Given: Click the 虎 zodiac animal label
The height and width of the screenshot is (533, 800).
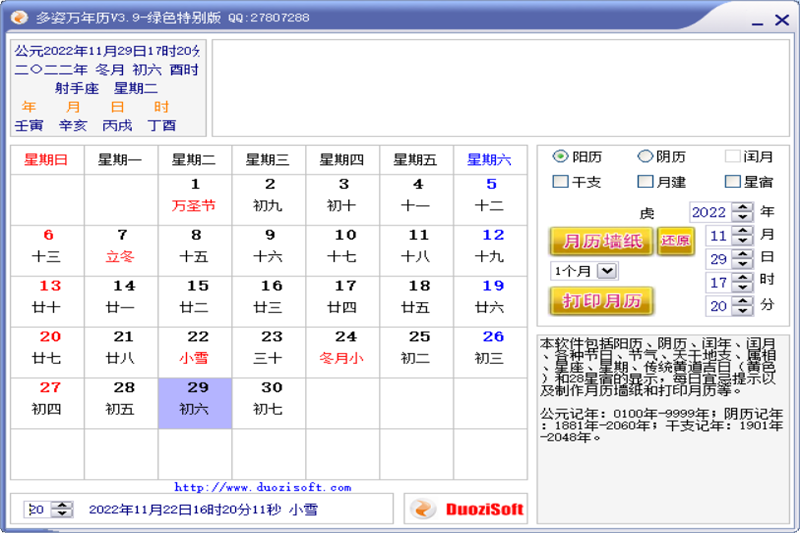Looking at the screenshot, I should (x=647, y=213).
